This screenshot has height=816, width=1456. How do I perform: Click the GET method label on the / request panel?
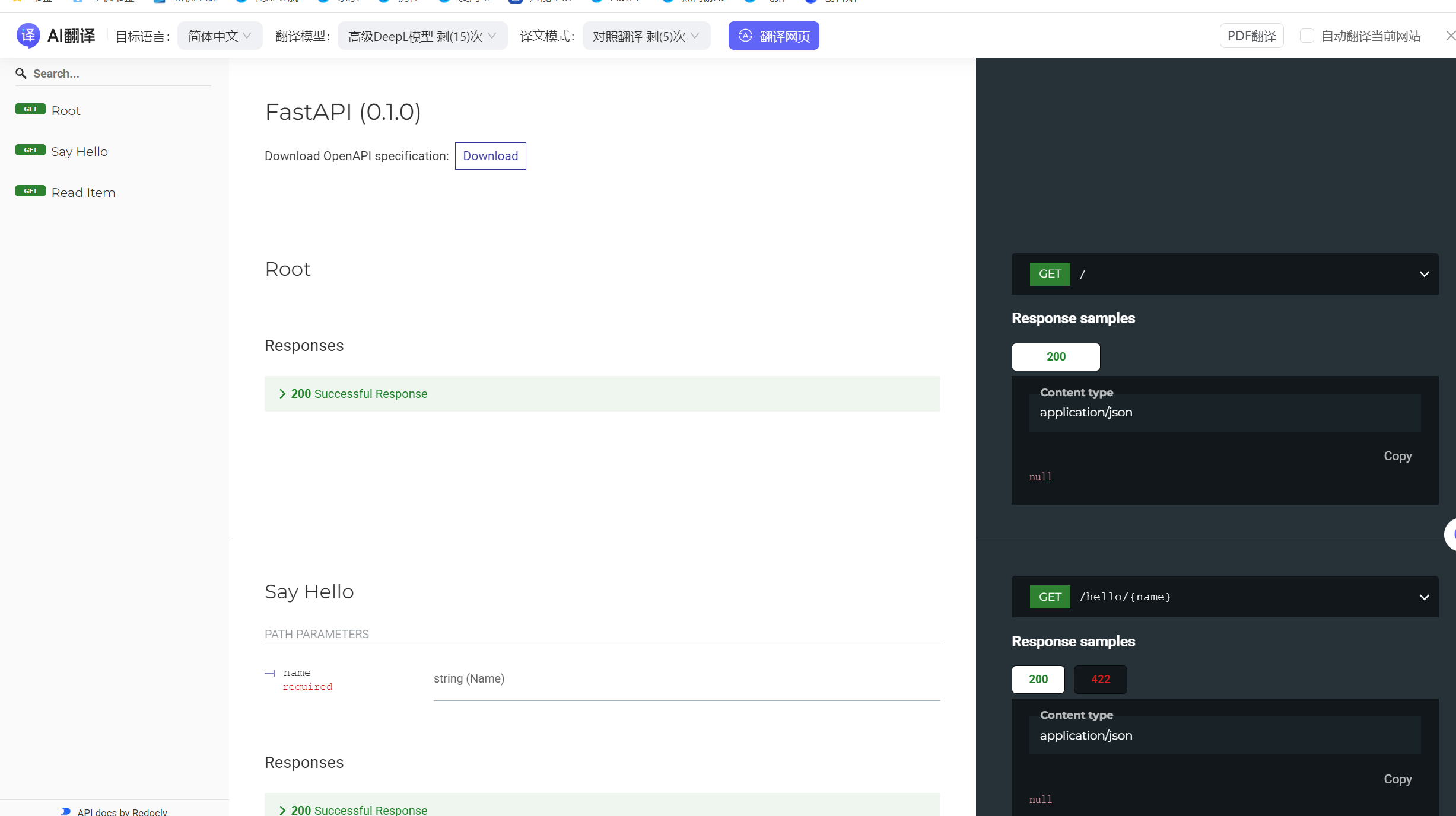(1050, 274)
